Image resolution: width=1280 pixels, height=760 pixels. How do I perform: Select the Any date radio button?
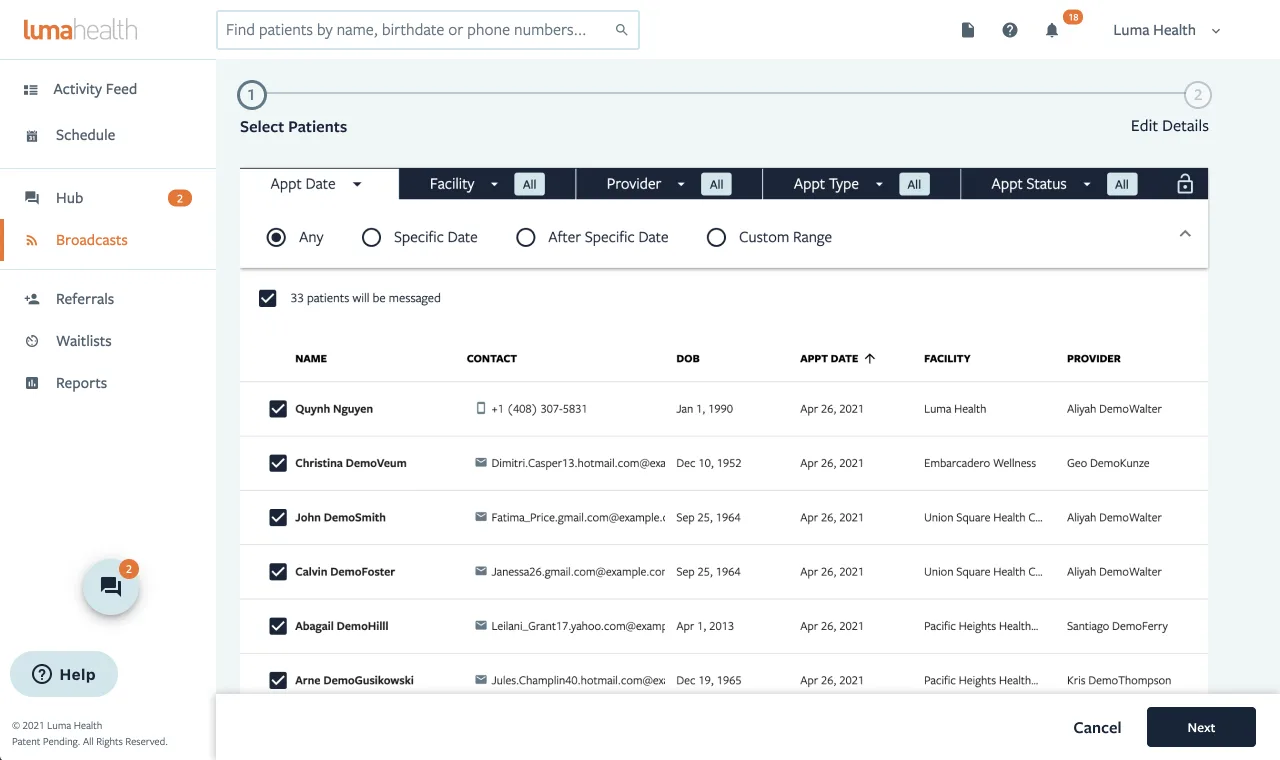pos(276,237)
